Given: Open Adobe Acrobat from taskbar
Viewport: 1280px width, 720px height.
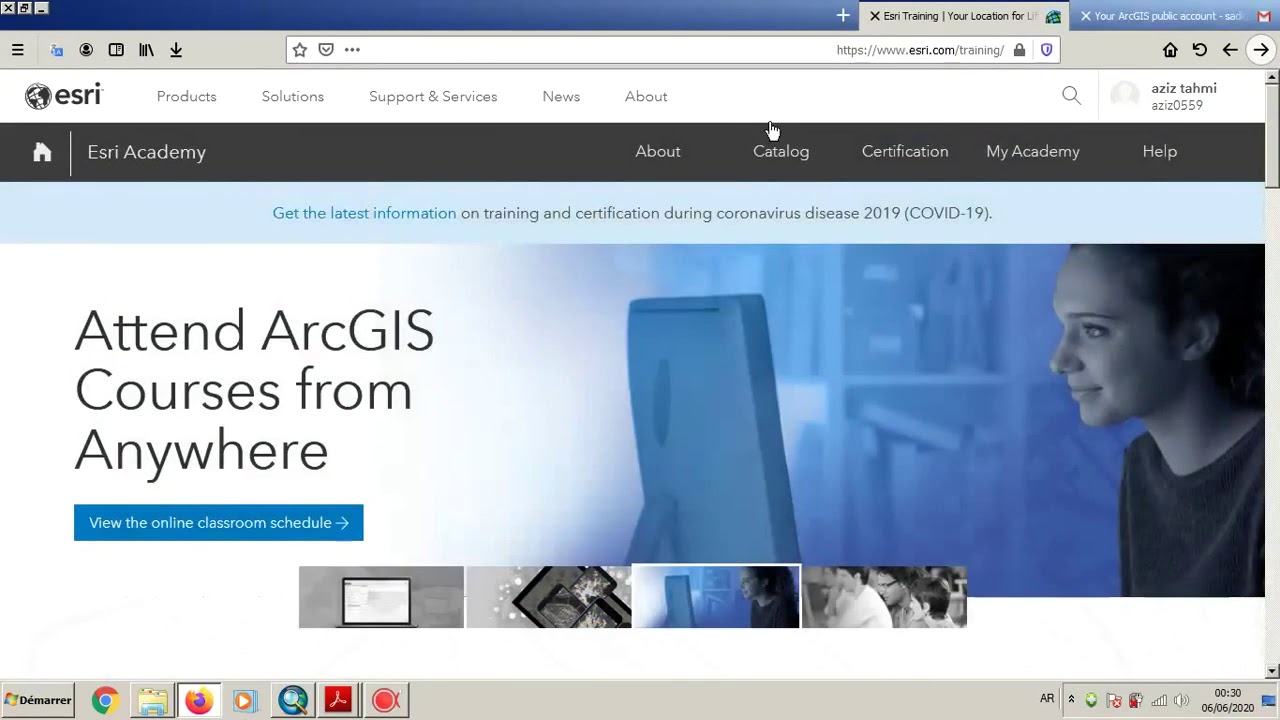Looking at the screenshot, I should 338,701.
